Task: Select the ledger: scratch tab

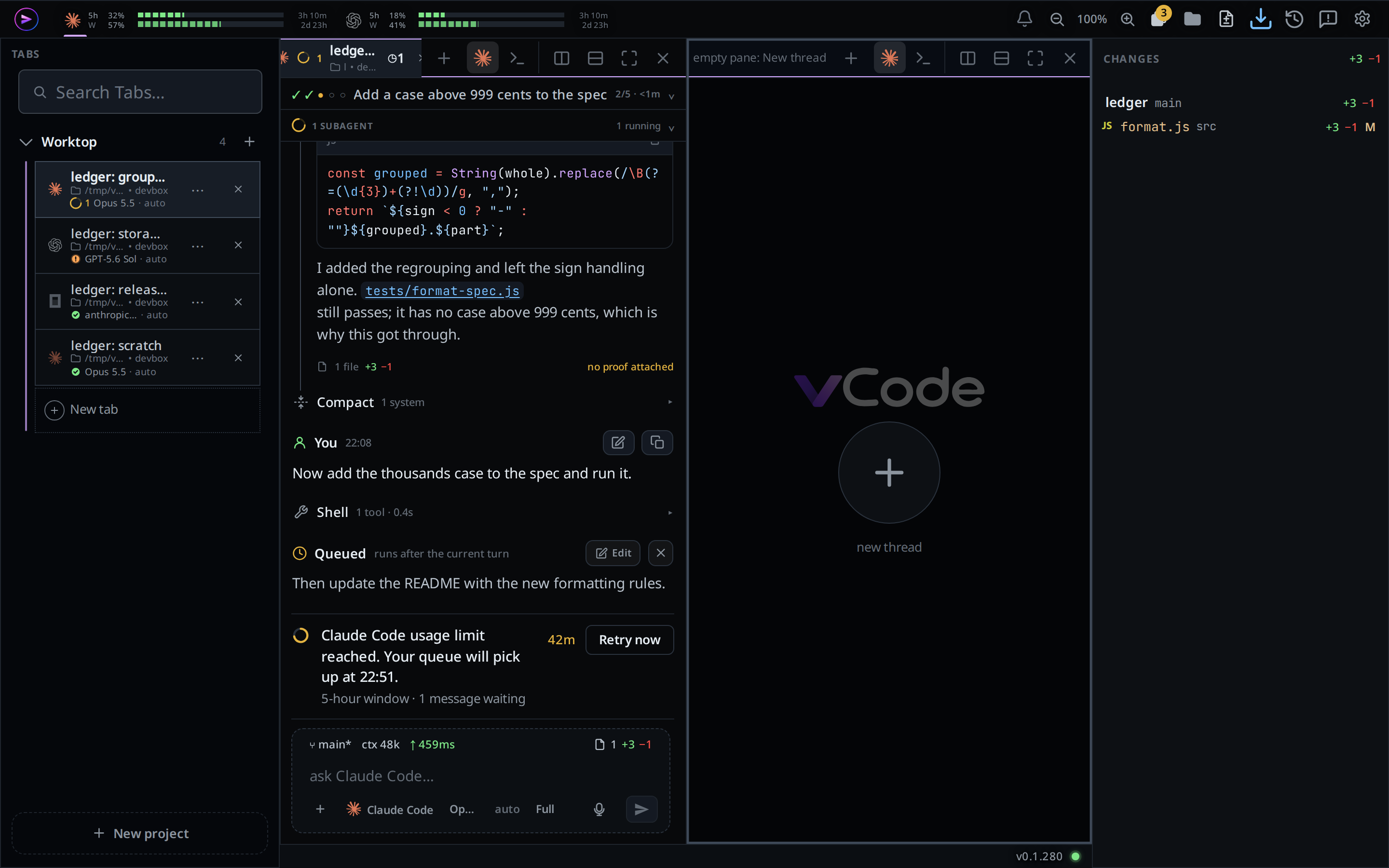Action: [x=148, y=358]
